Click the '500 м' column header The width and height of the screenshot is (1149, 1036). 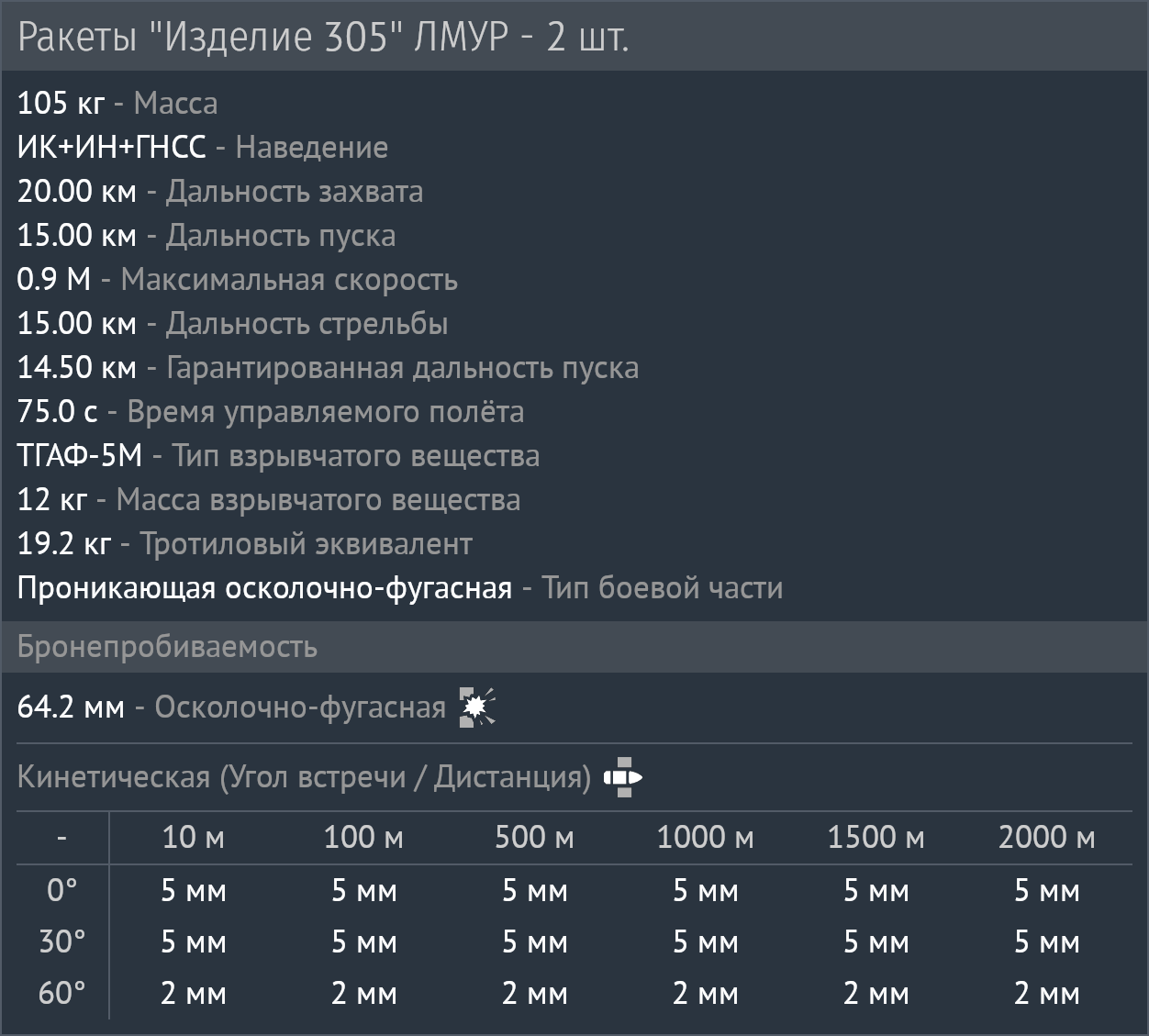pos(534,838)
